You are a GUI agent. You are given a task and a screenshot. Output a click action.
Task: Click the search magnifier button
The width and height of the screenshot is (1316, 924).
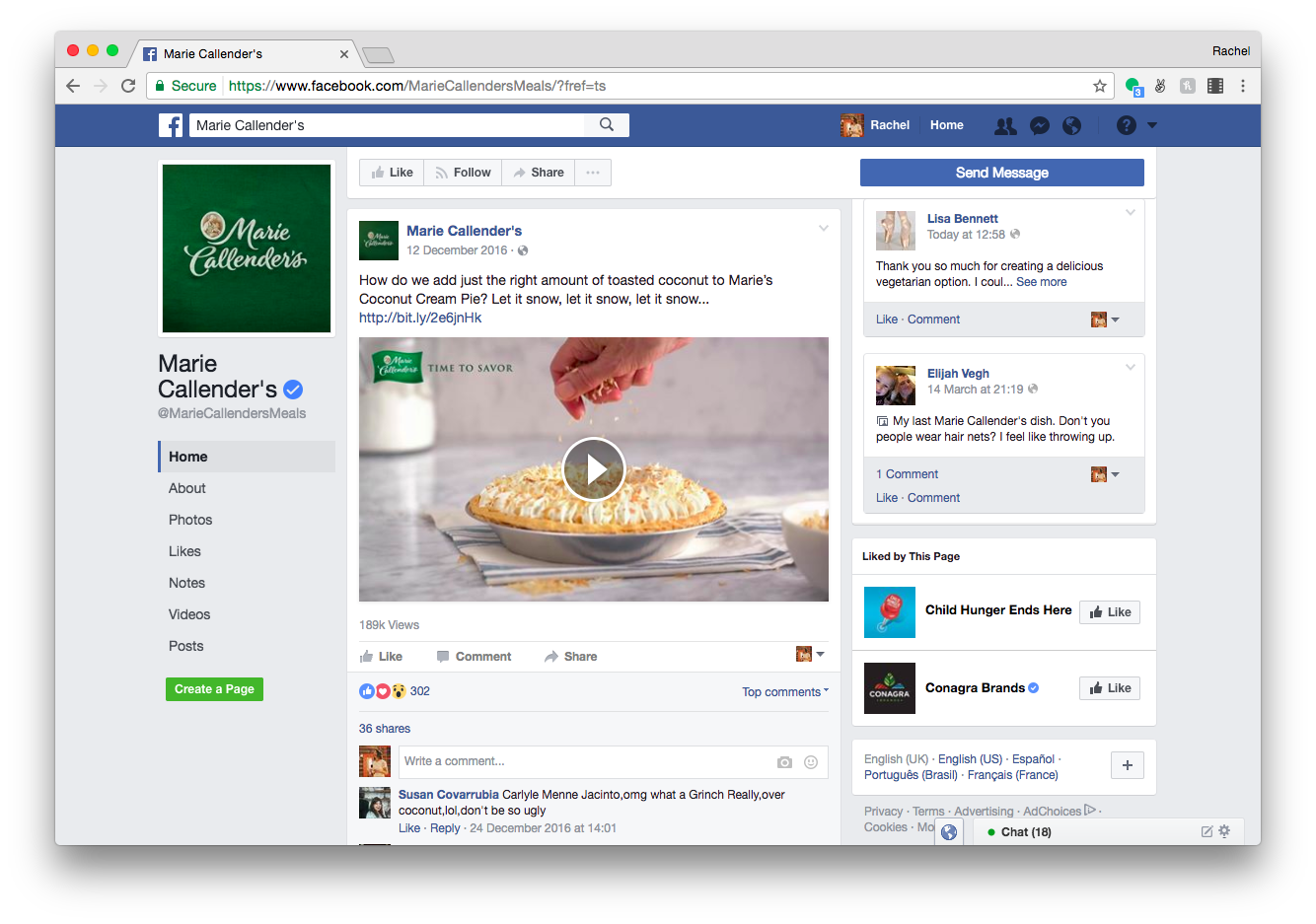pyautogui.click(x=607, y=125)
